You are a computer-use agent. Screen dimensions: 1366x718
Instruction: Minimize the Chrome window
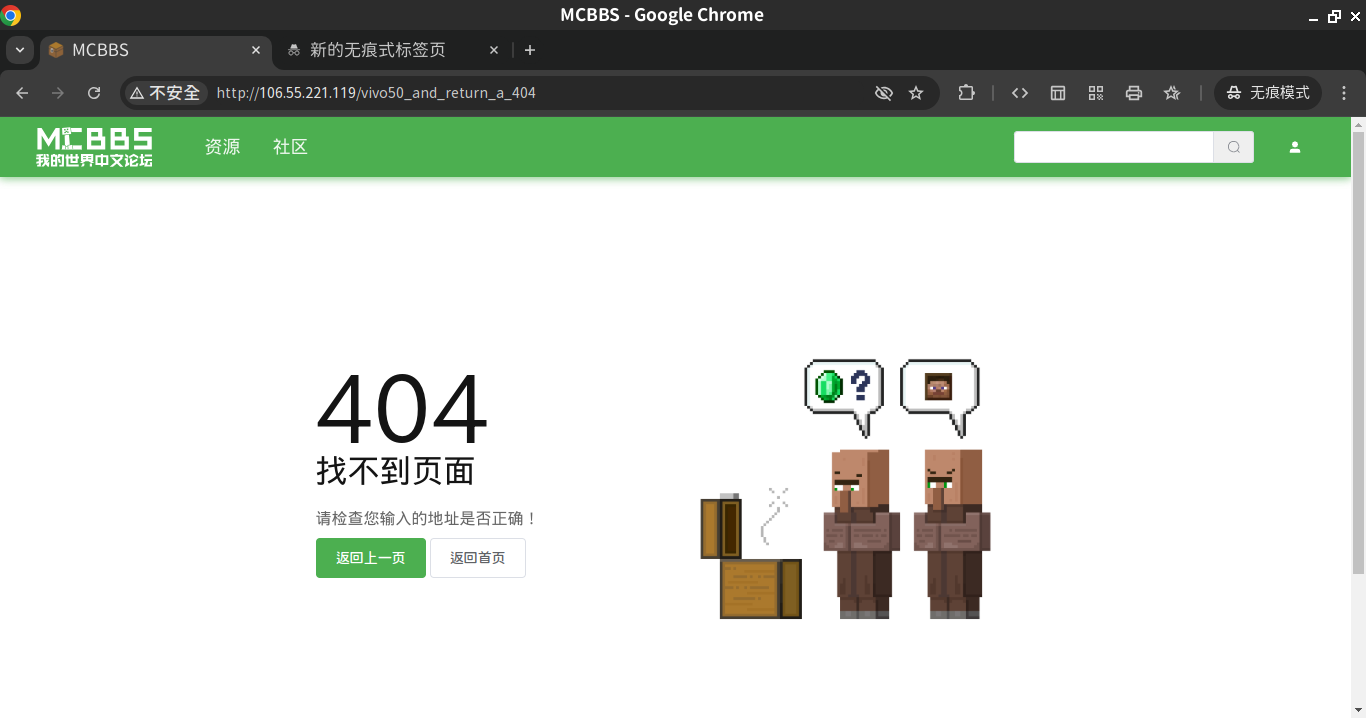1314,16
